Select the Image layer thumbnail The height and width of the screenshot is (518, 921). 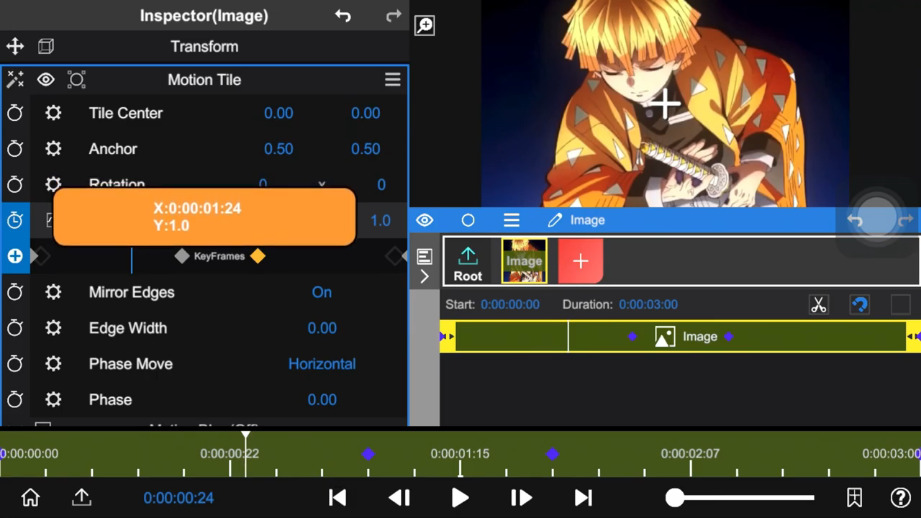524,261
